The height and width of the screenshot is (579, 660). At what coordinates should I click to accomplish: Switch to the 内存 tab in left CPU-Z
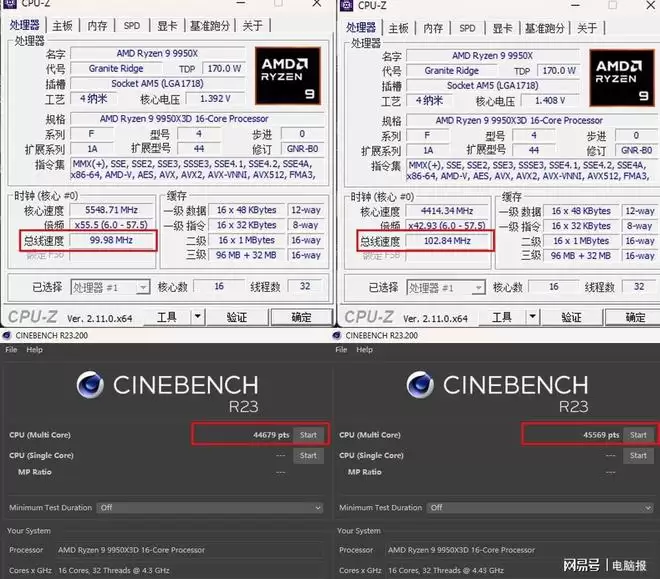pyautogui.click(x=97, y=26)
